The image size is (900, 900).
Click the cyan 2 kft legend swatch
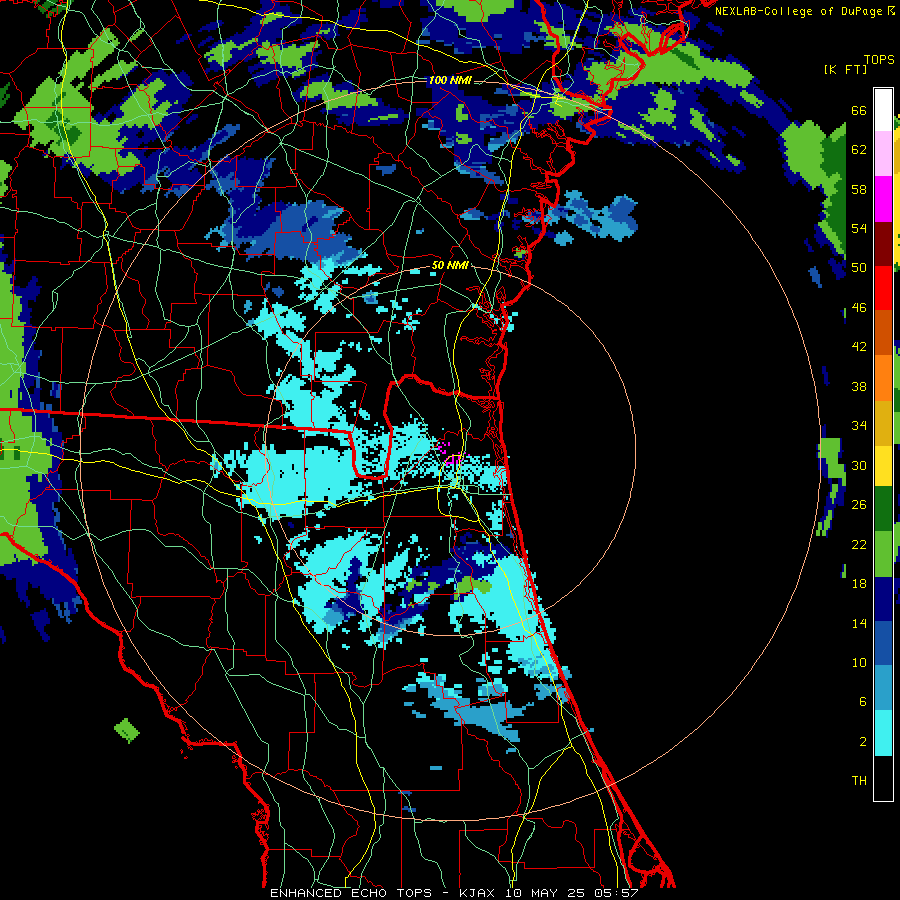pos(883,733)
